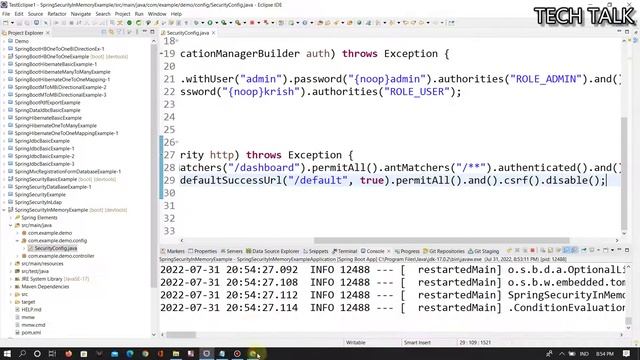The image size is (640, 360).
Task: Switch to the Terminal tab
Action: click(344, 251)
